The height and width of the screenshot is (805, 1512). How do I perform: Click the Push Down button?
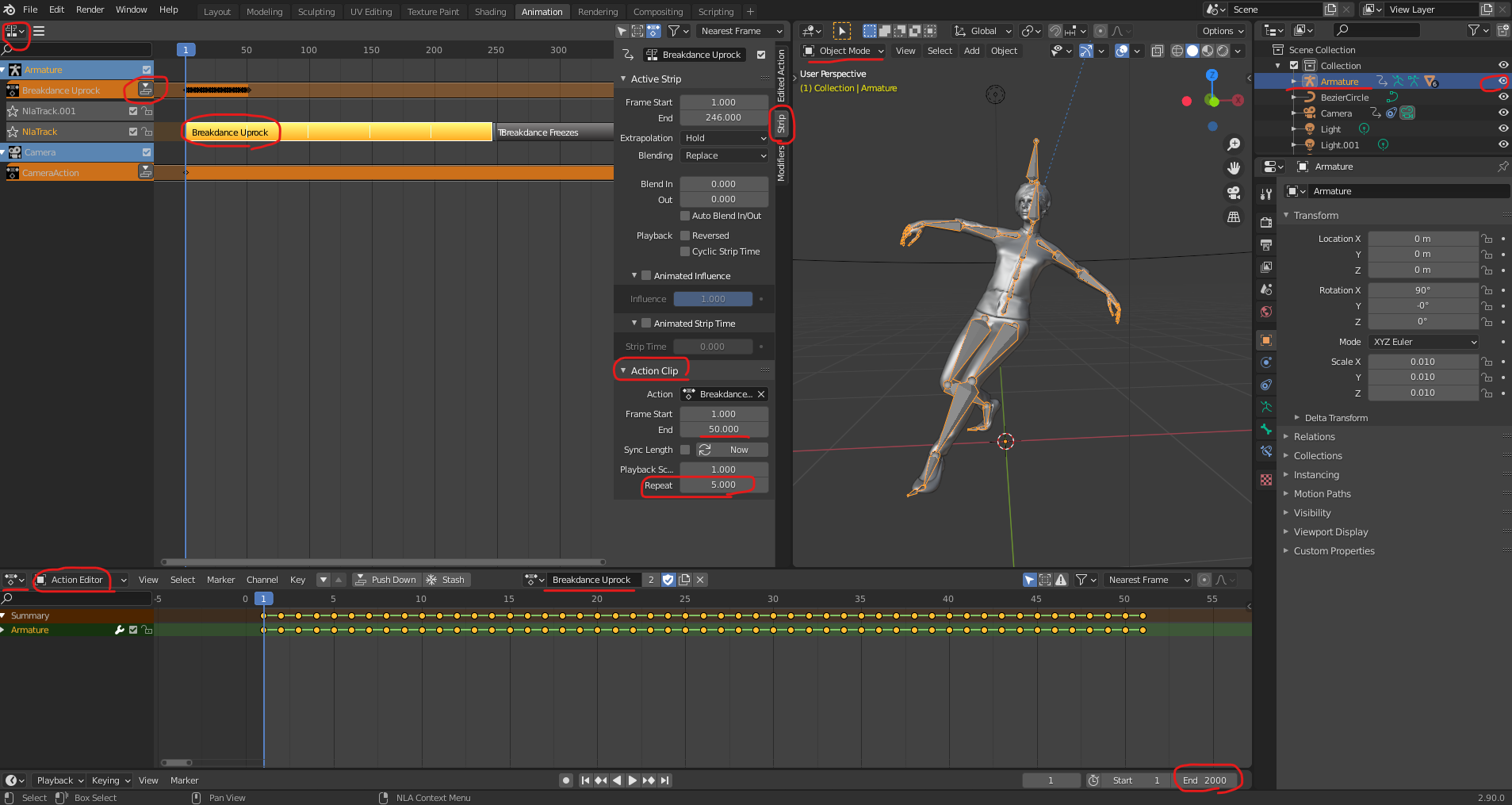pyautogui.click(x=385, y=580)
